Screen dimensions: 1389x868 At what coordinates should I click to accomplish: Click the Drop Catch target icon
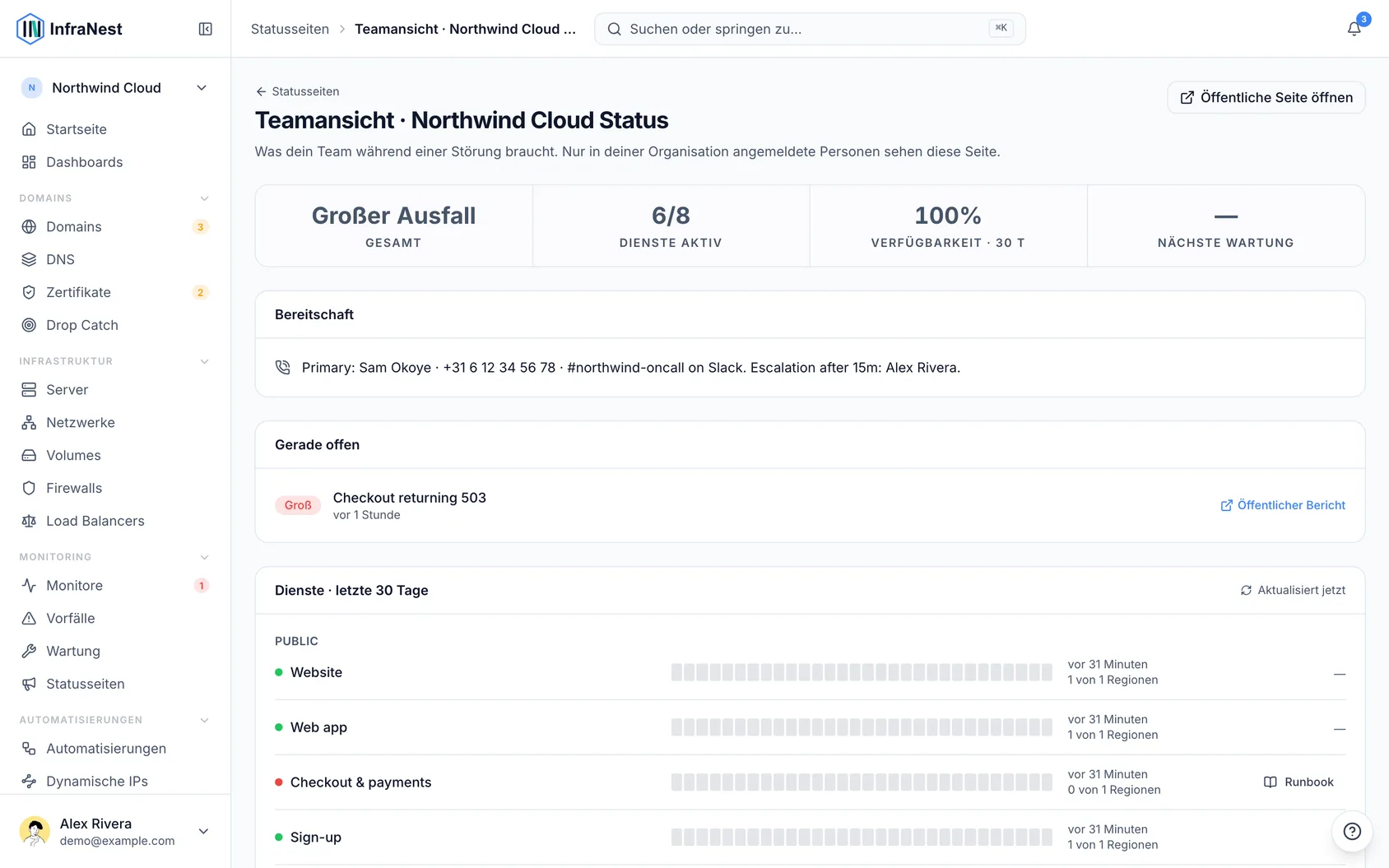point(29,325)
